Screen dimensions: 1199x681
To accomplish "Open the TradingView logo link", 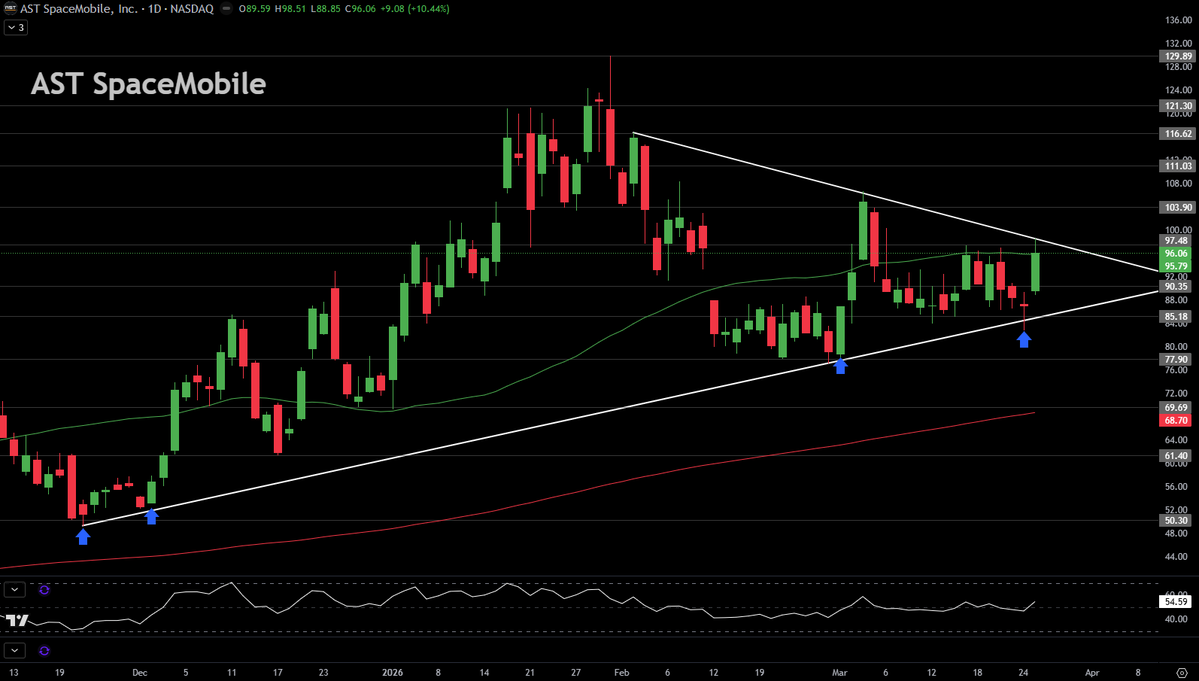I will point(17,621).
